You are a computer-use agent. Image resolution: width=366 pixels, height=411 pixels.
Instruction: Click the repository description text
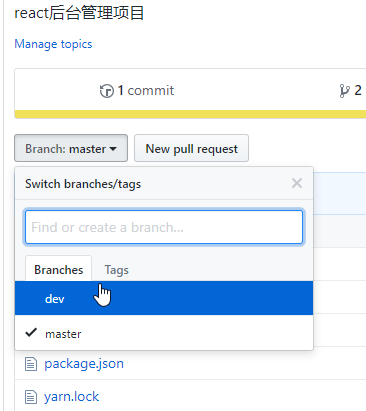[79, 13]
